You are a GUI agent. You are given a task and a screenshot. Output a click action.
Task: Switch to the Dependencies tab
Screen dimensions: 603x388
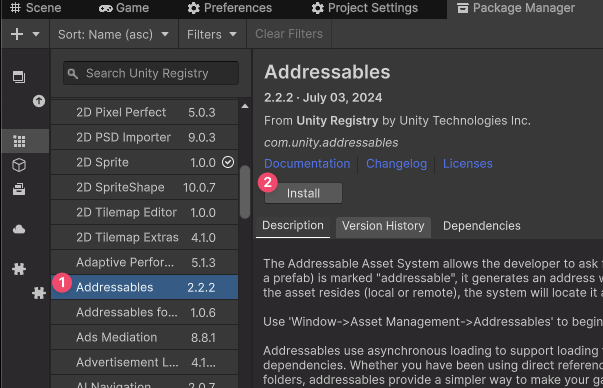coord(481,226)
